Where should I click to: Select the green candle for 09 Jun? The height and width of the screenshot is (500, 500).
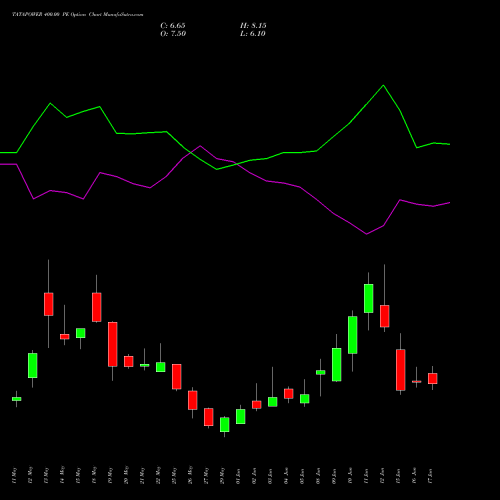(337, 364)
